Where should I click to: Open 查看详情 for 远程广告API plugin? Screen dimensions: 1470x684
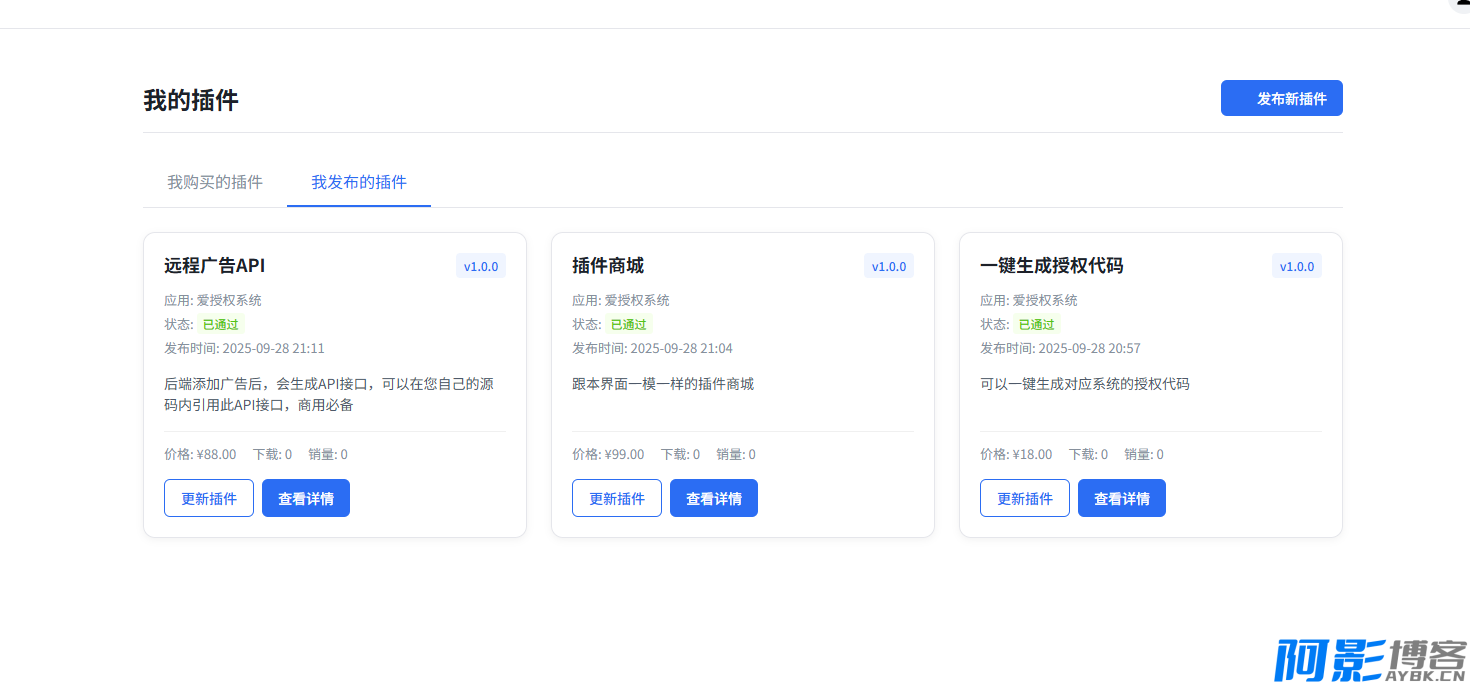point(306,498)
